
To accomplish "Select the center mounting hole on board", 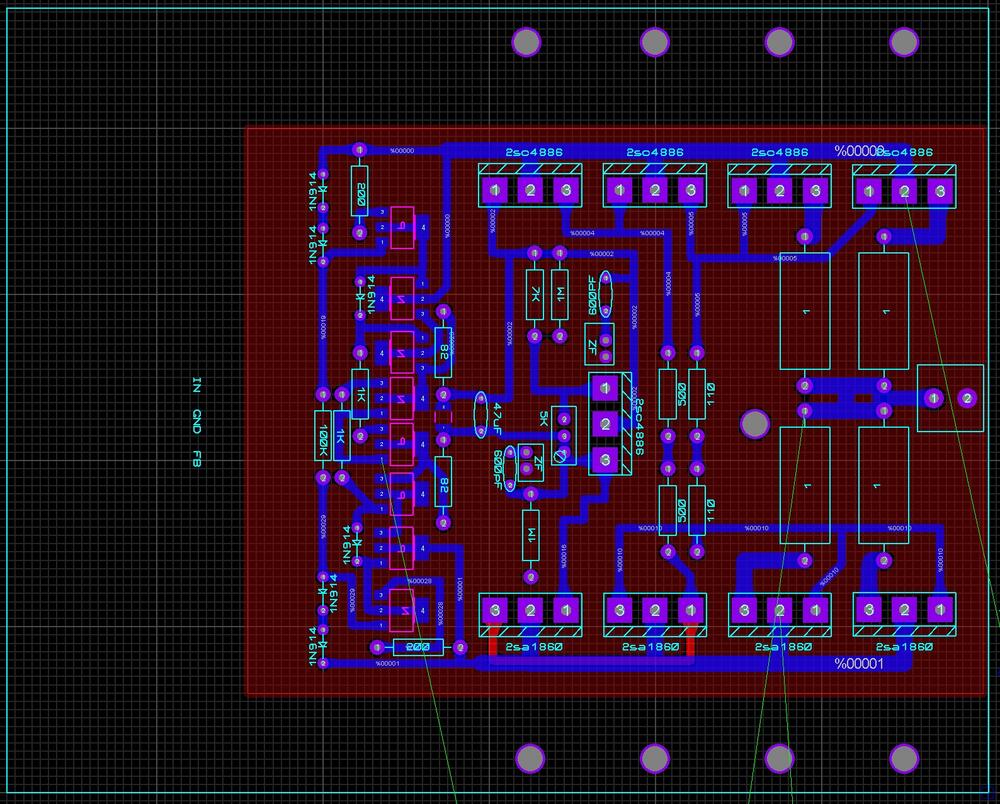I will [755, 423].
